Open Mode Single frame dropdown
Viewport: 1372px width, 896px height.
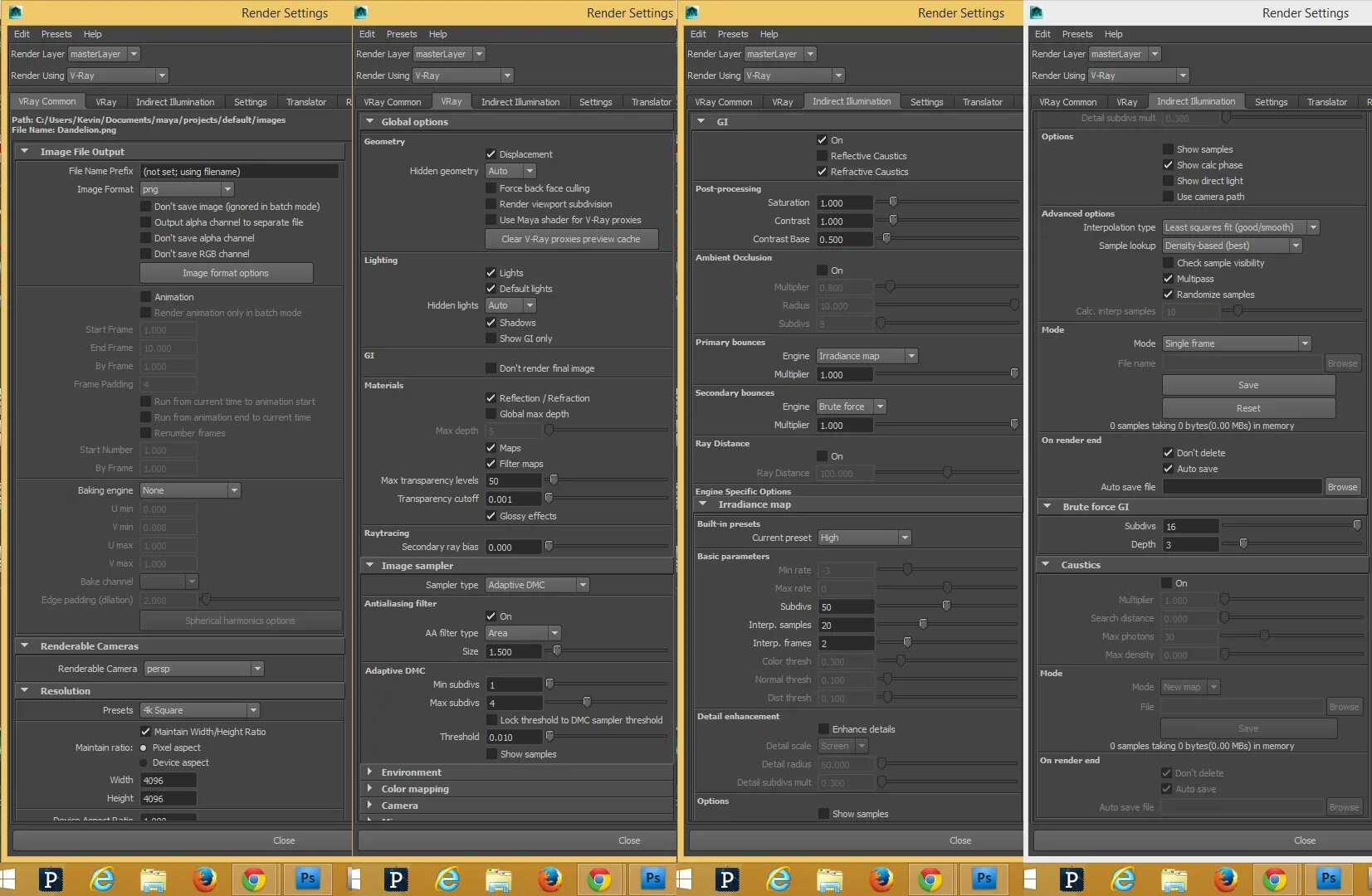click(1237, 343)
